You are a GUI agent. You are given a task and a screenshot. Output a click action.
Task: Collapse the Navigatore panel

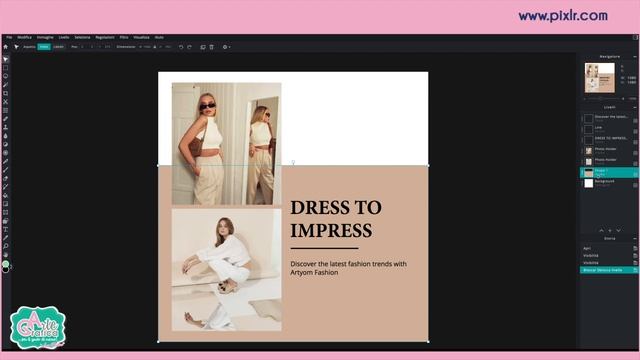635,56
